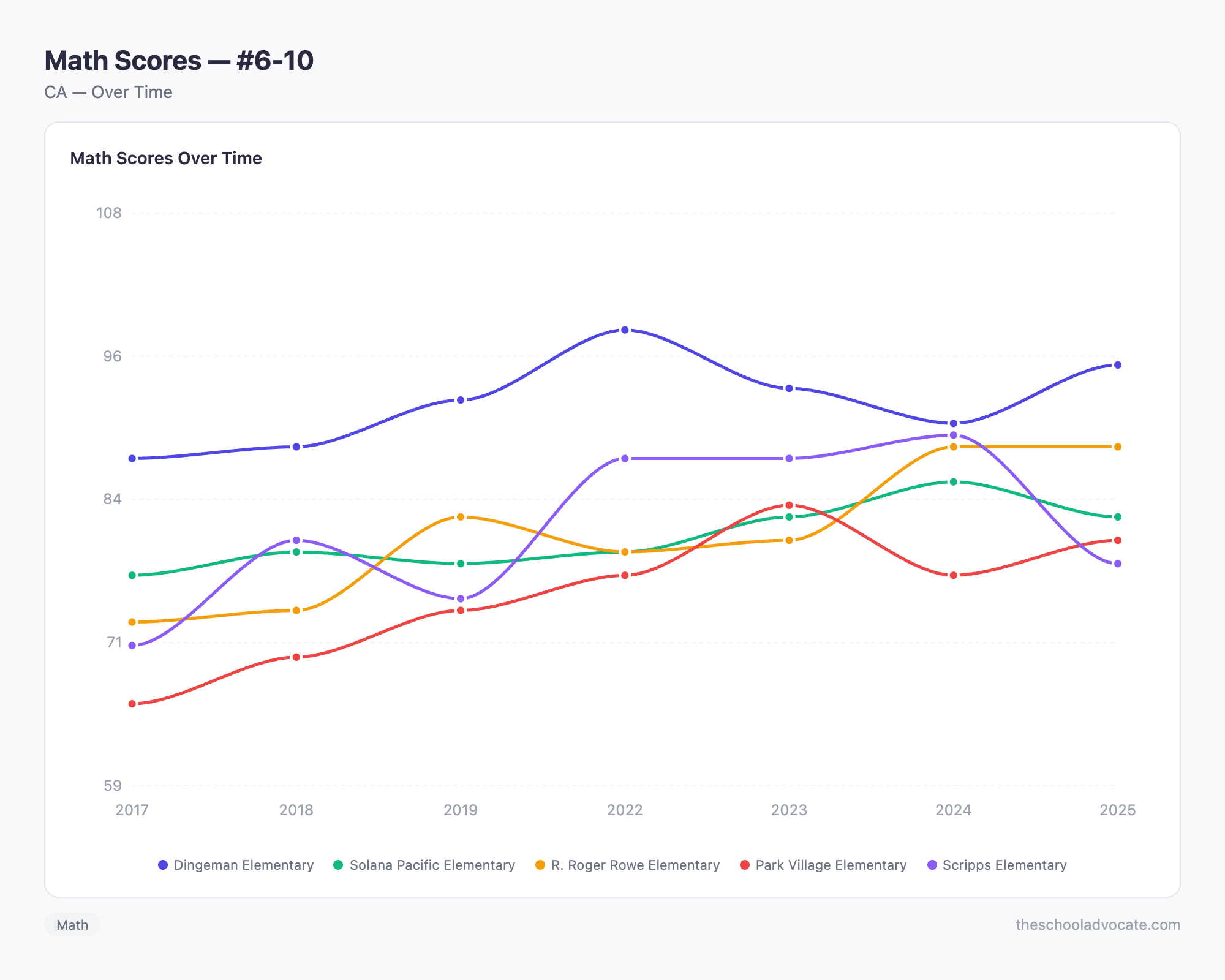Image resolution: width=1225 pixels, height=980 pixels.
Task: Toggle Dingeman Elementary legend entry
Action: point(243,865)
